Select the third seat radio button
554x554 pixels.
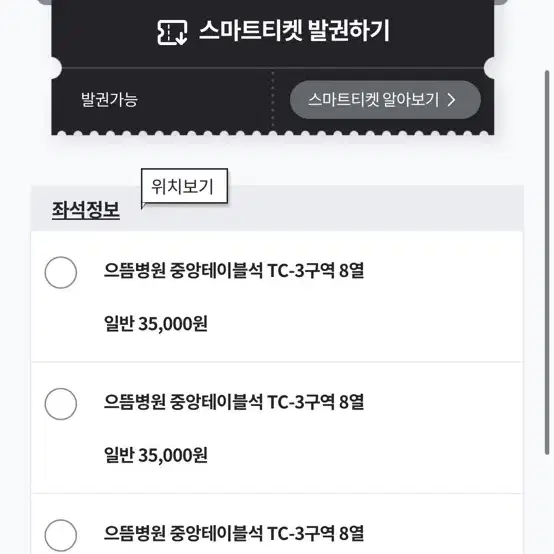click(x=61, y=535)
